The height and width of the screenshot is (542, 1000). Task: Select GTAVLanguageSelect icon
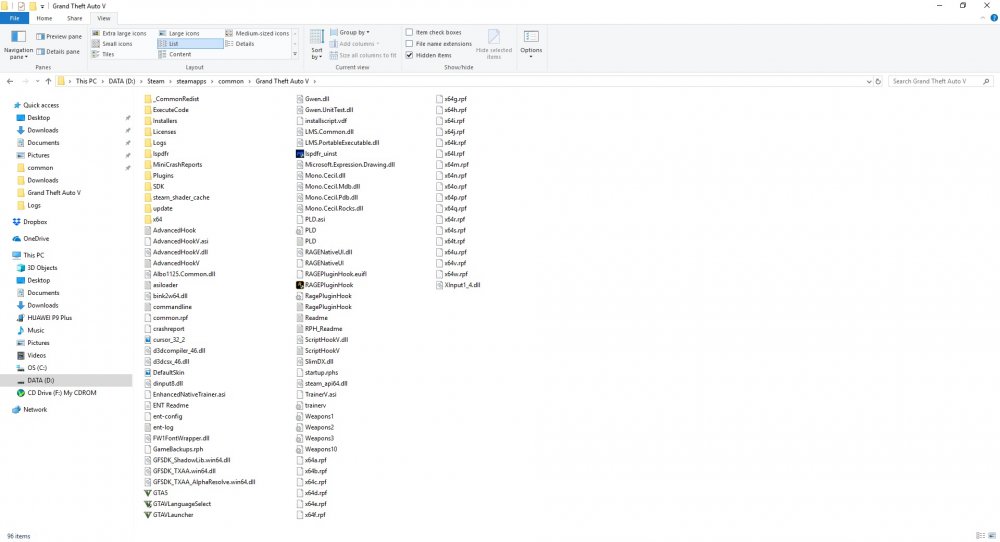[x=148, y=504]
